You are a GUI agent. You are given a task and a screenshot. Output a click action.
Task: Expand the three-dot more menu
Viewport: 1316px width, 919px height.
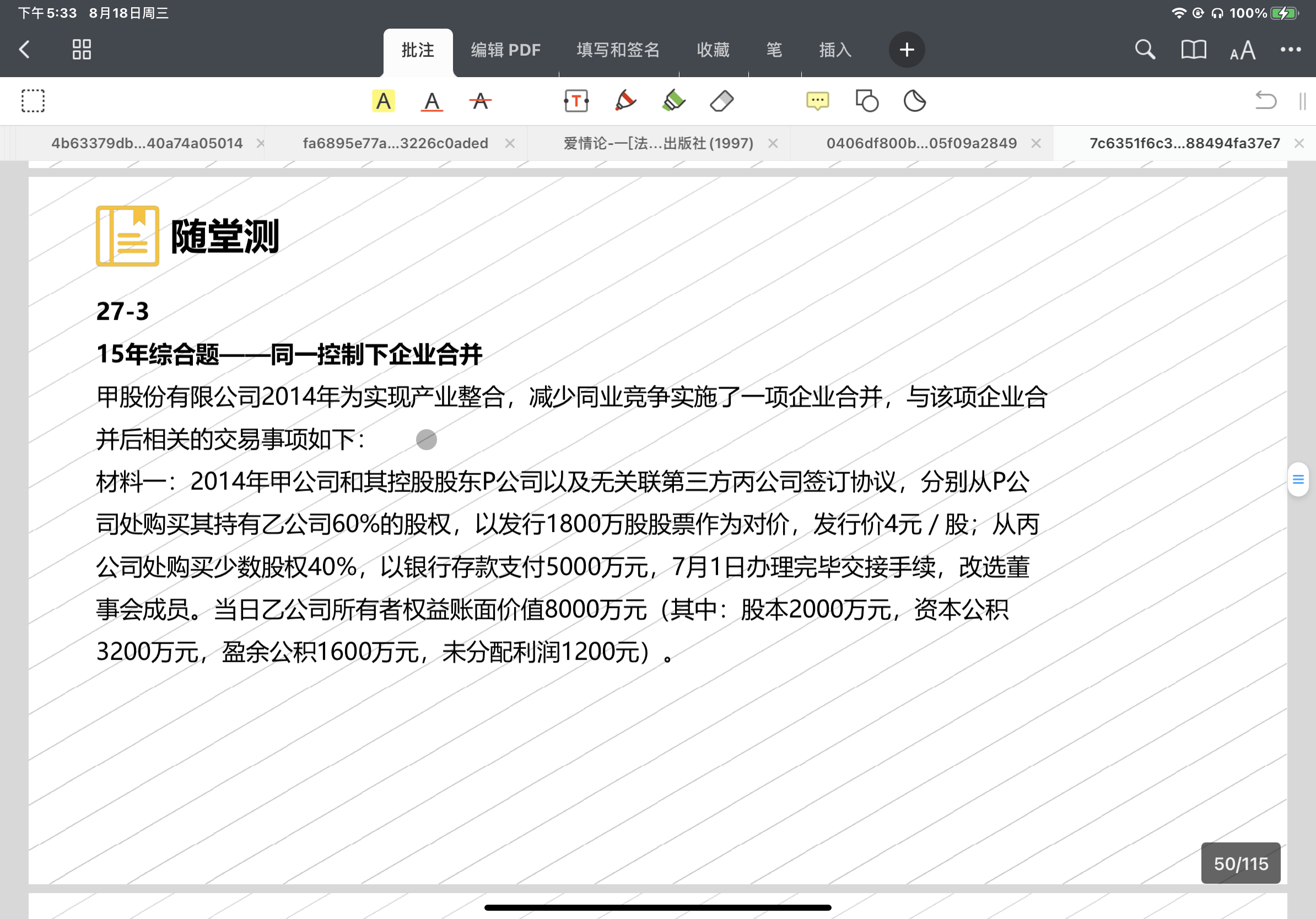click(1290, 50)
